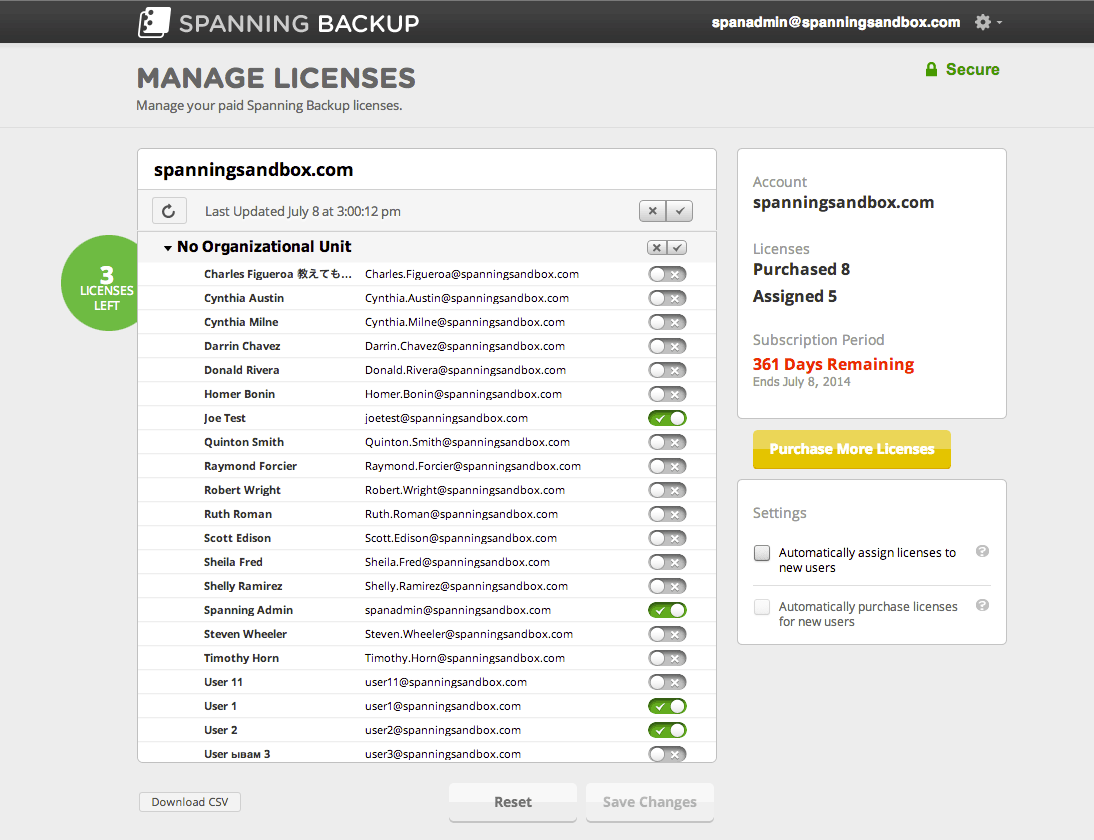The image size is (1094, 840).
Task: Enable license for Ruth Roman
Action: (x=667, y=514)
